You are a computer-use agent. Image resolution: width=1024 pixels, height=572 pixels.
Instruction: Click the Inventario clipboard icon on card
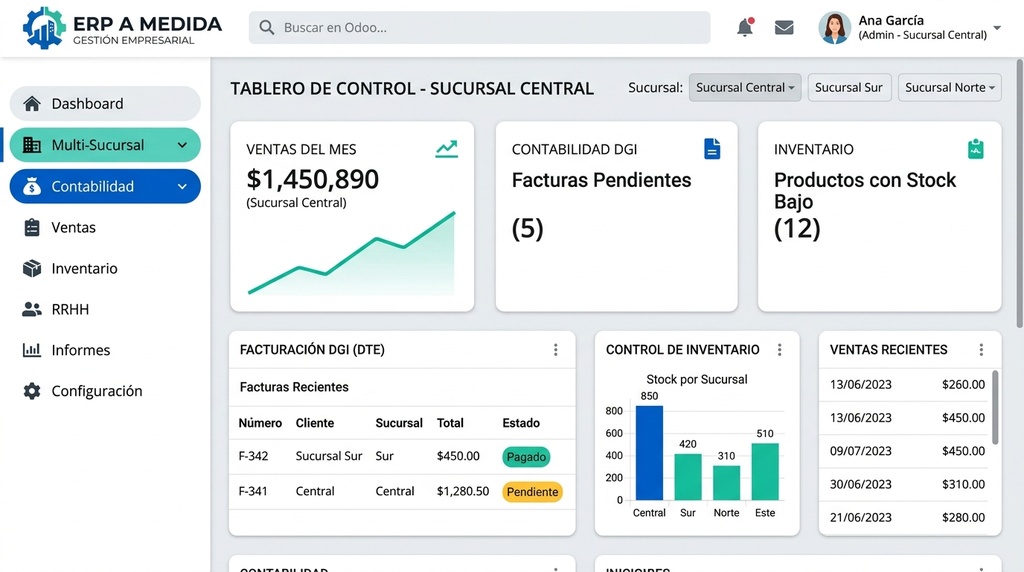click(976, 149)
